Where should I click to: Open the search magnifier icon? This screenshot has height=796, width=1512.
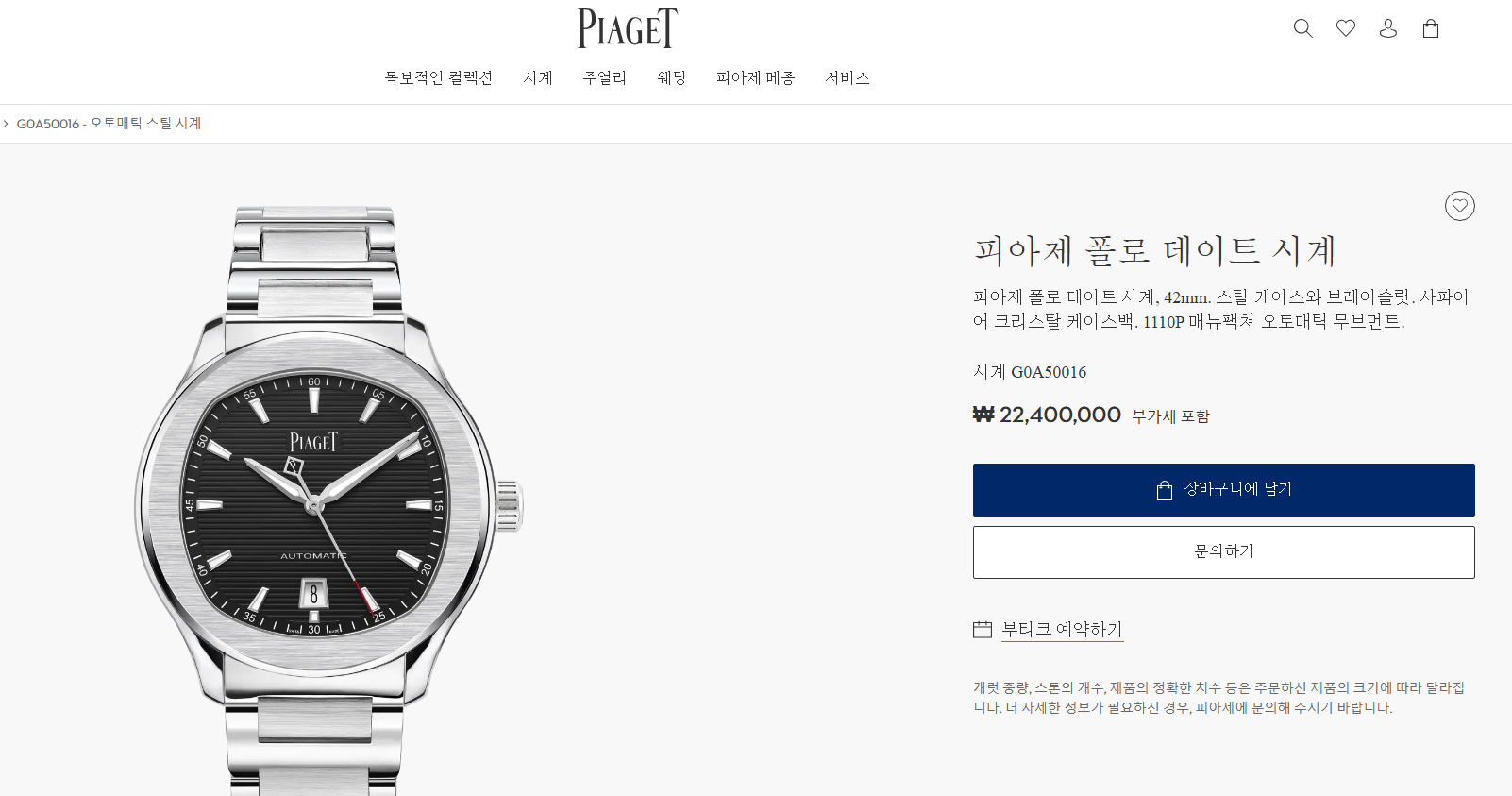click(1302, 28)
